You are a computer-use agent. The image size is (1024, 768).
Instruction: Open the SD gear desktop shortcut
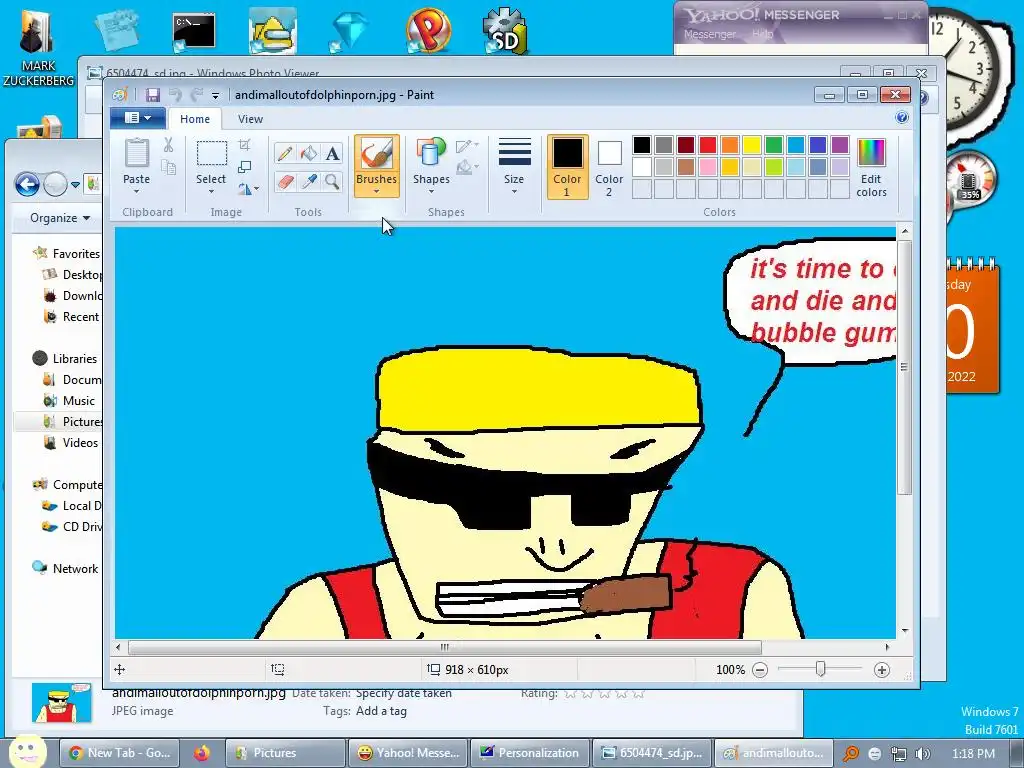[x=506, y=31]
